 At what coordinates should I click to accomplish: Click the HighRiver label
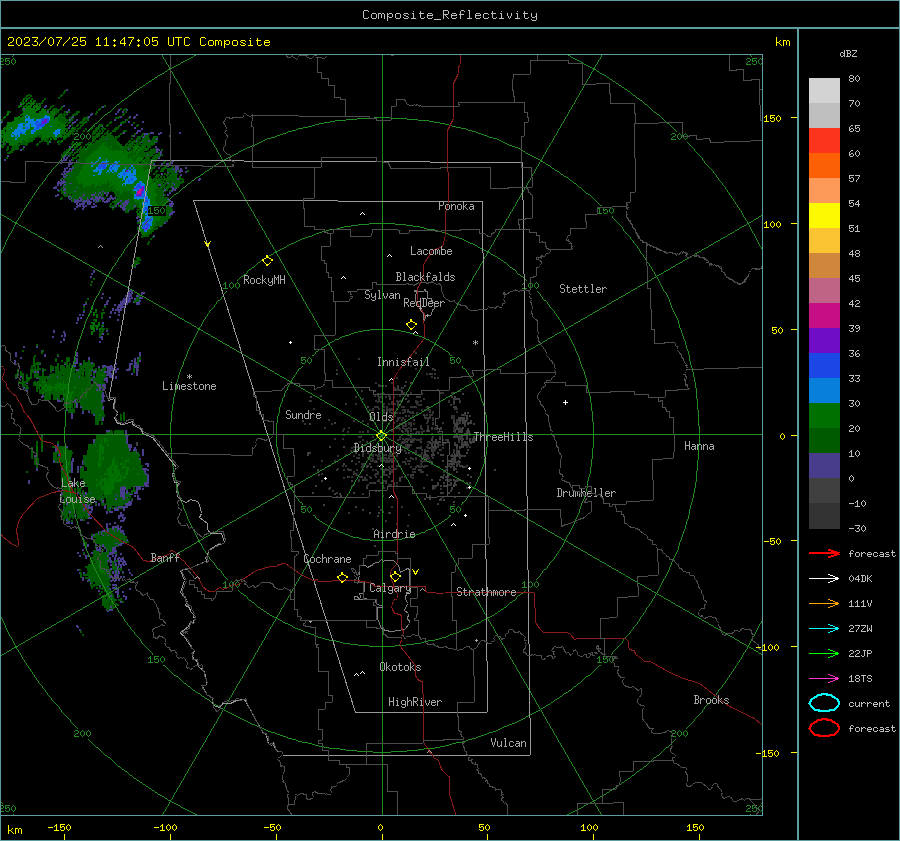point(415,702)
